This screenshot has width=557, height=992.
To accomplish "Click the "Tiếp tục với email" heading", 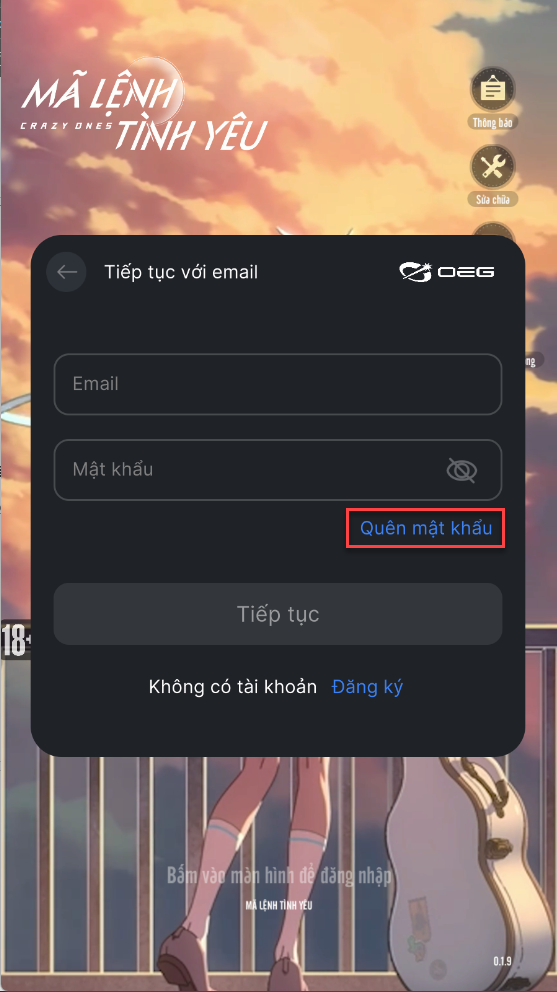I will point(181,272).
